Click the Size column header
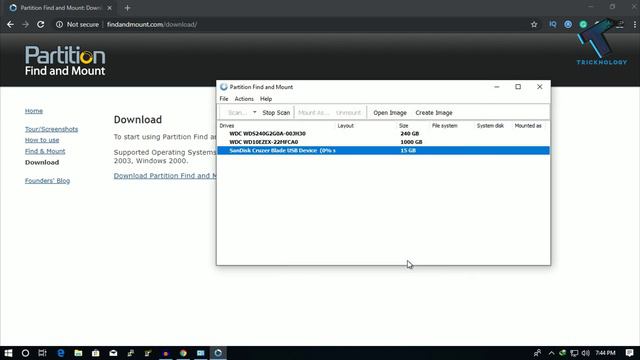The height and width of the screenshot is (360, 640). pos(404,126)
